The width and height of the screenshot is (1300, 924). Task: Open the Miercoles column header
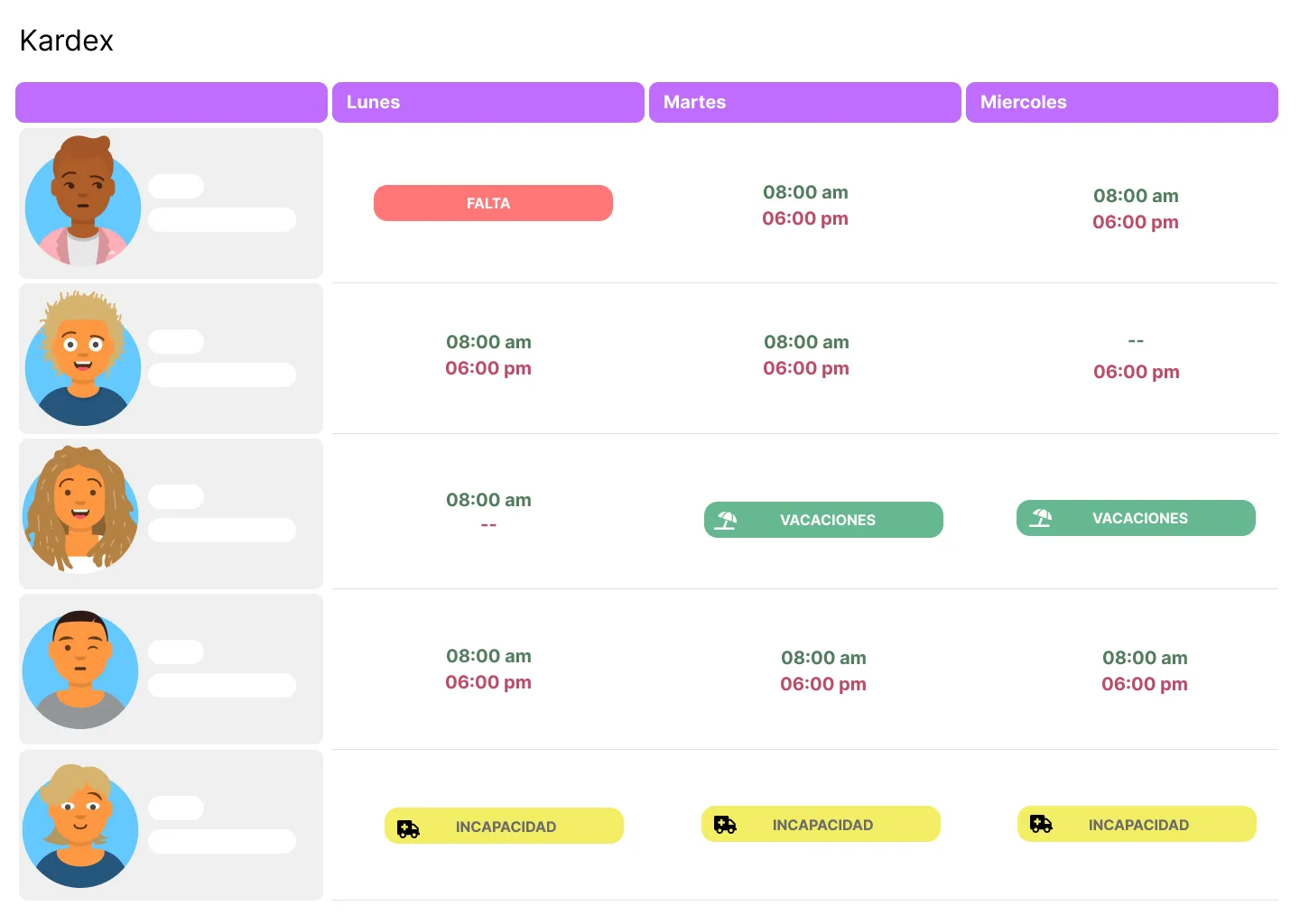point(1122,102)
